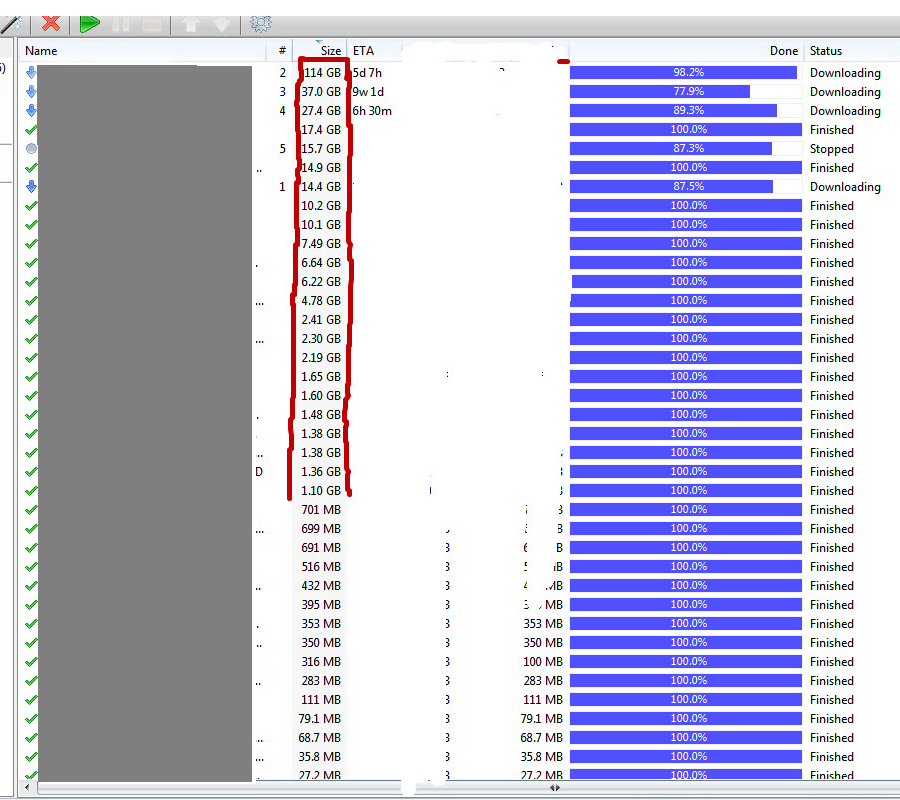Select the 432 MB size cell

pos(321,586)
